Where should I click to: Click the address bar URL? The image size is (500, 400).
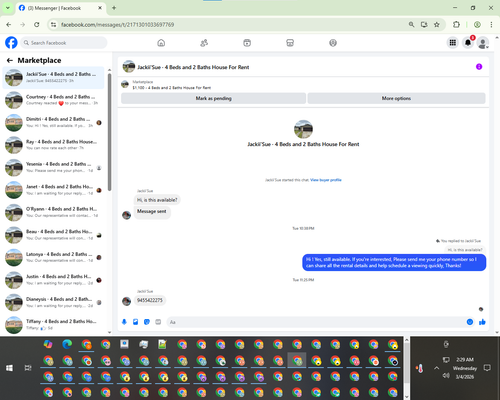click(117, 25)
